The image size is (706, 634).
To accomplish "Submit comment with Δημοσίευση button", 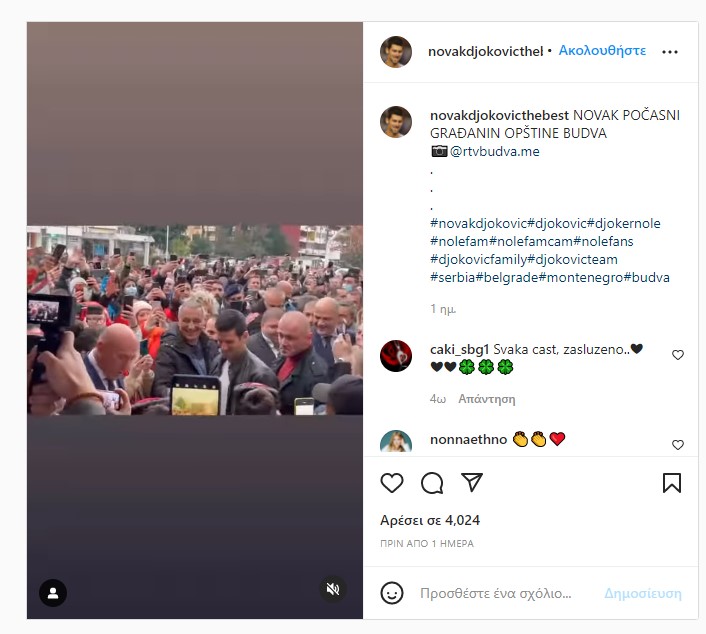I will point(643,593).
